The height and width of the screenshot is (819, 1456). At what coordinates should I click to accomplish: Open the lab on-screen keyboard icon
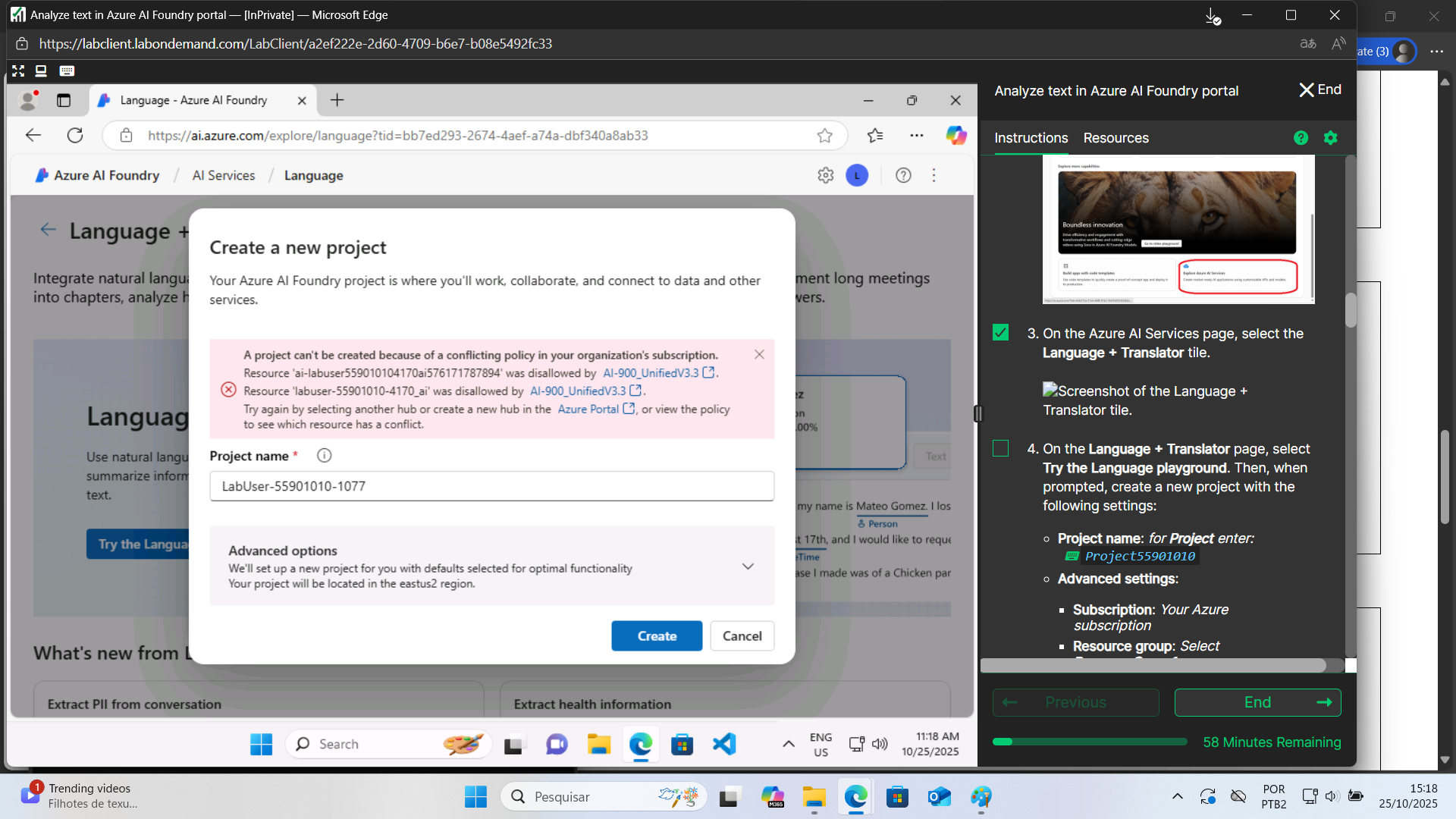point(67,71)
